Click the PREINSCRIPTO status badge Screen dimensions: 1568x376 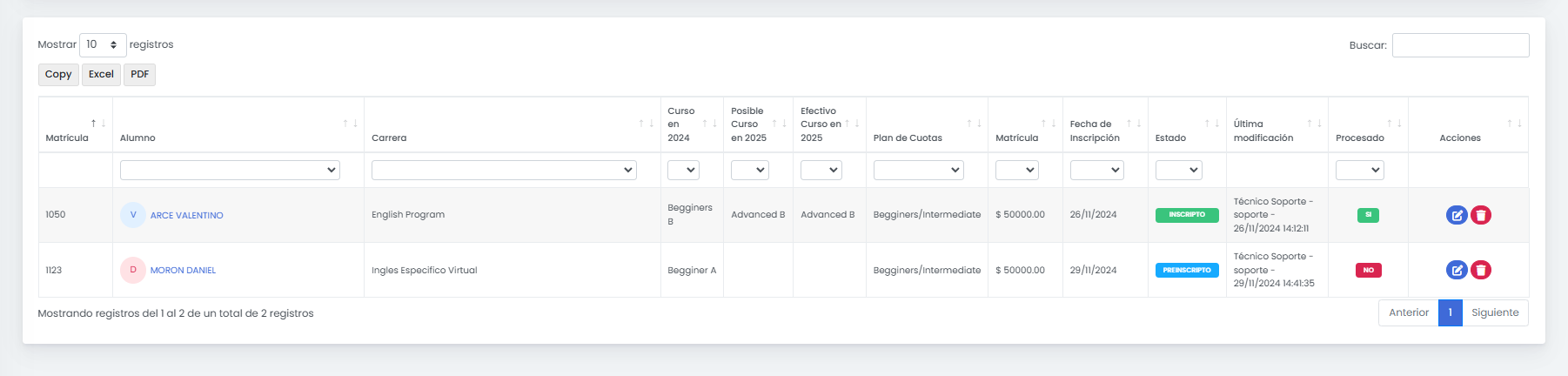pos(1187,270)
